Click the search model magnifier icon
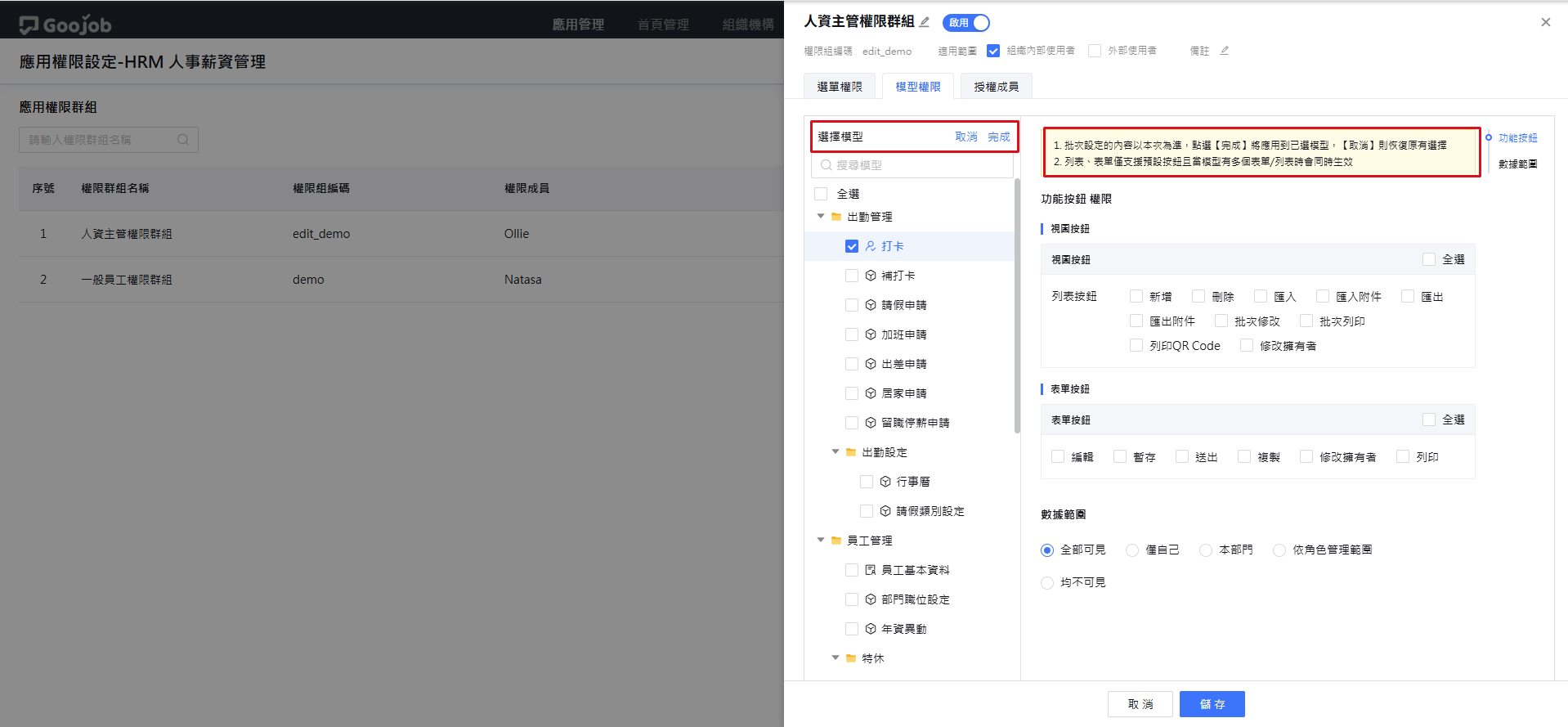This screenshot has height=727, width=1568. tap(827, 165)
